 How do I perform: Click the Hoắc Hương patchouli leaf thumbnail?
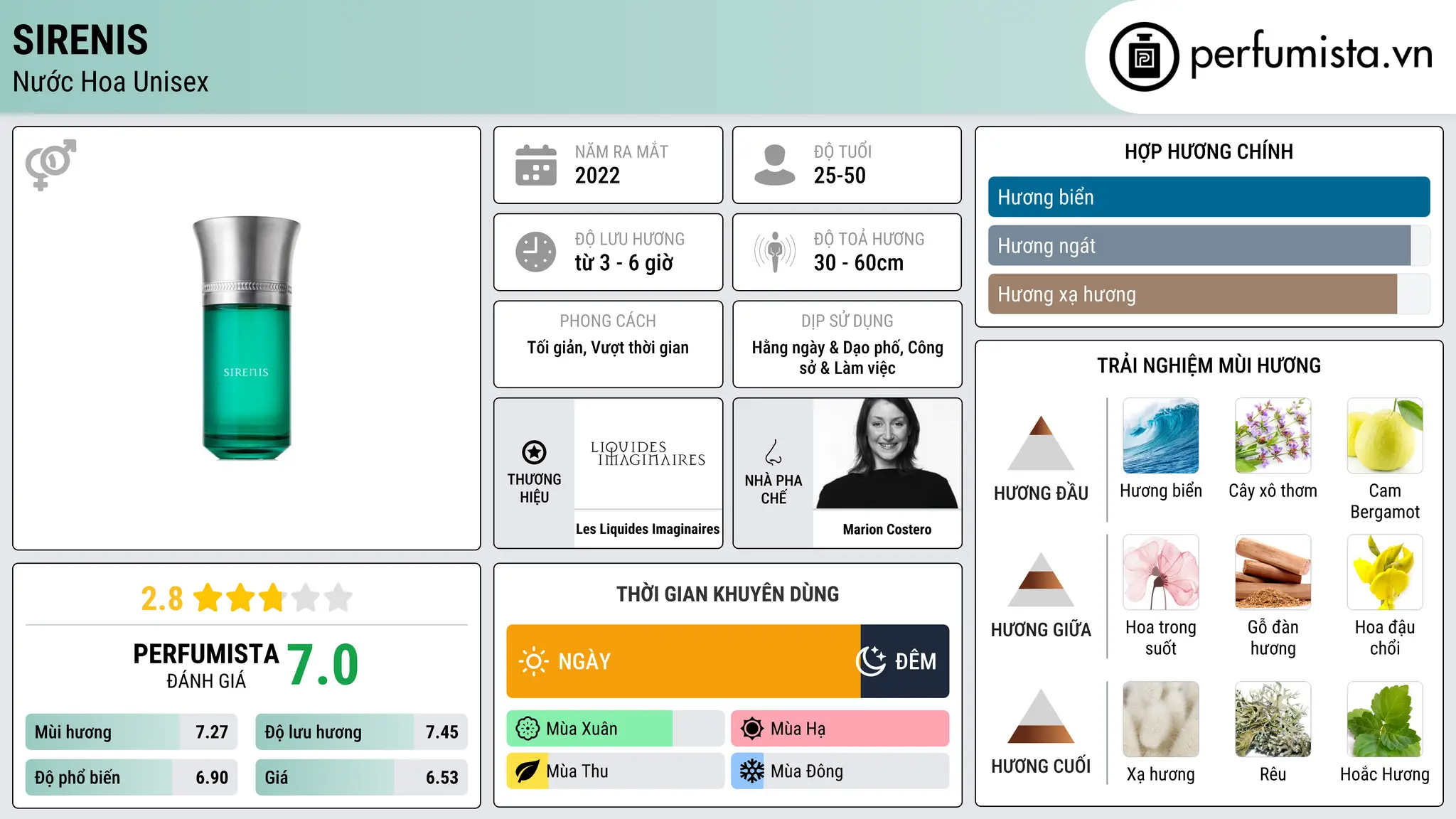point(1385,719)
